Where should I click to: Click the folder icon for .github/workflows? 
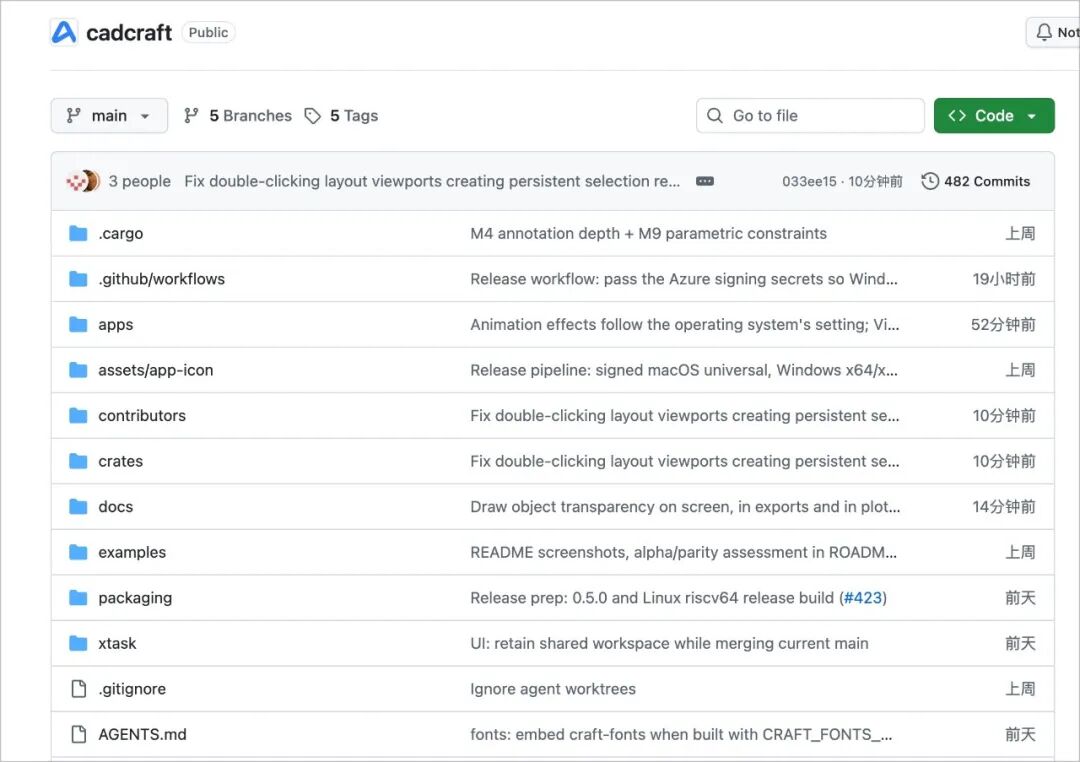tap(79, 279)
